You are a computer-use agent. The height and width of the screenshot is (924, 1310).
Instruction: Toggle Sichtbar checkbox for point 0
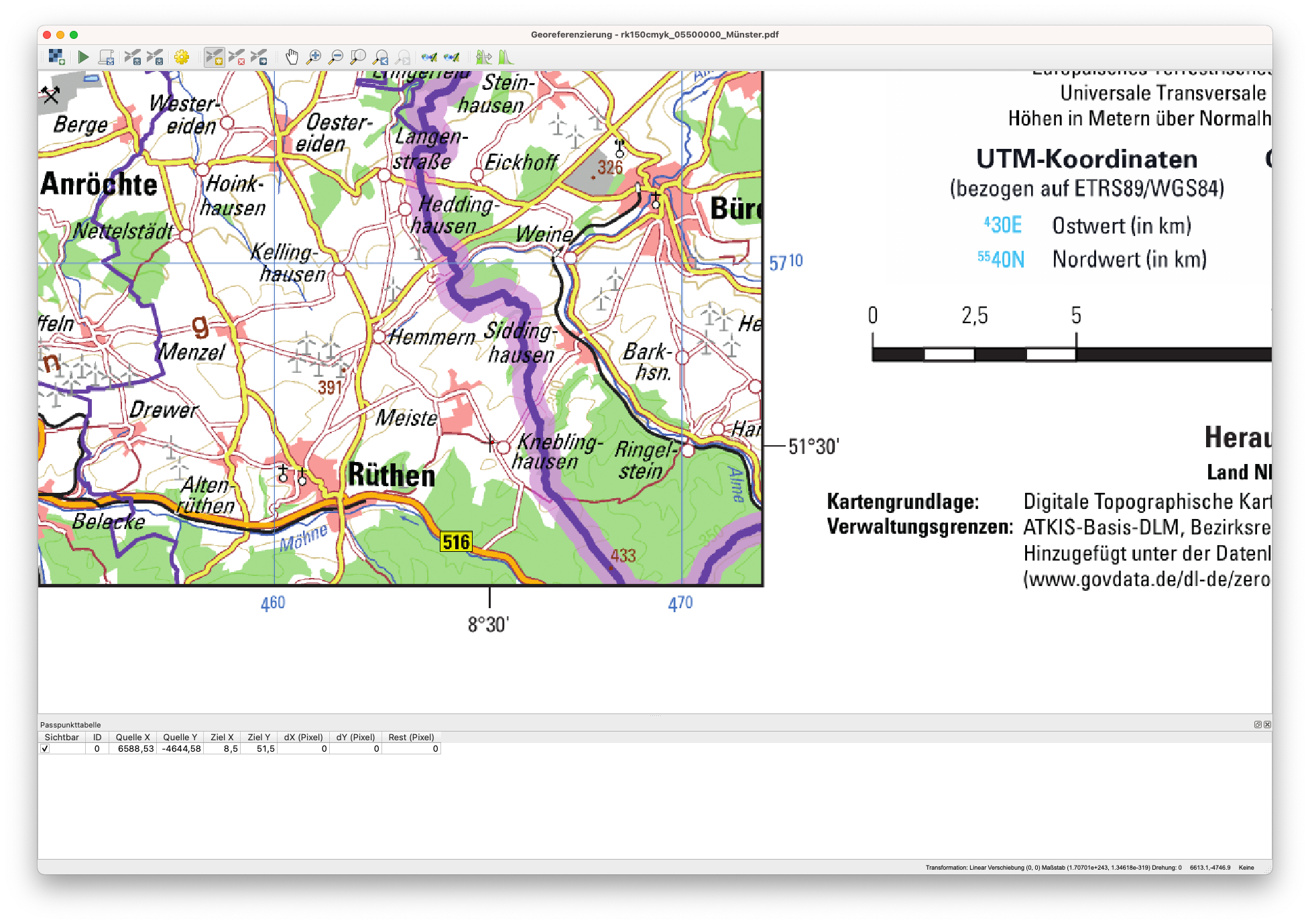[45, 748]
